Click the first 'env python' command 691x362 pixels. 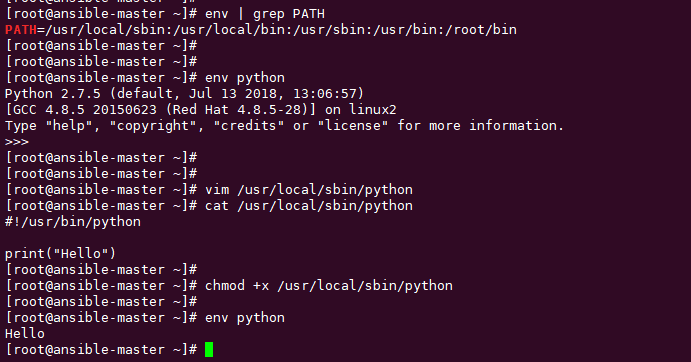click(245, 78)
